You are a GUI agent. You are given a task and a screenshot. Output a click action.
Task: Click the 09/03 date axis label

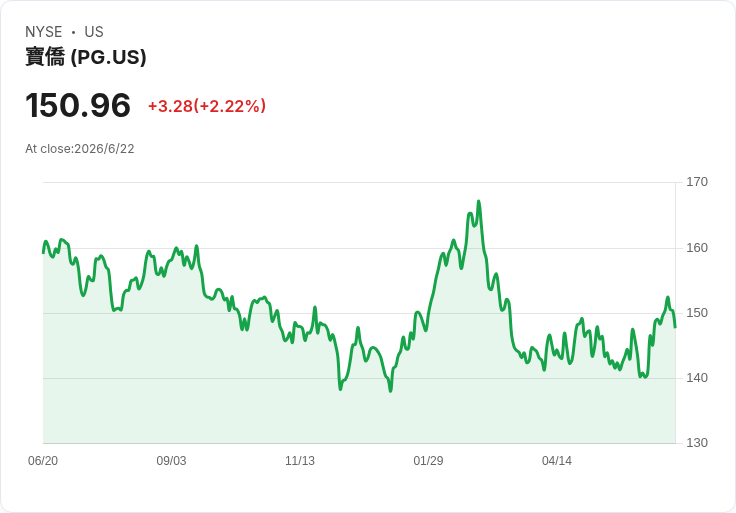pyautogui.click(x=171, y=461)
